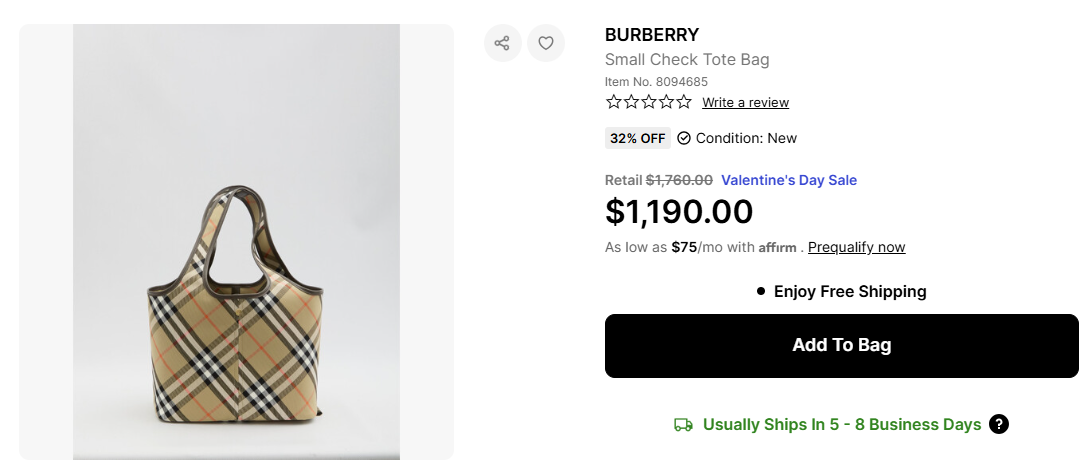Click the Affirm logo
The image size is (1092, 467).
[x=777, y=248]
